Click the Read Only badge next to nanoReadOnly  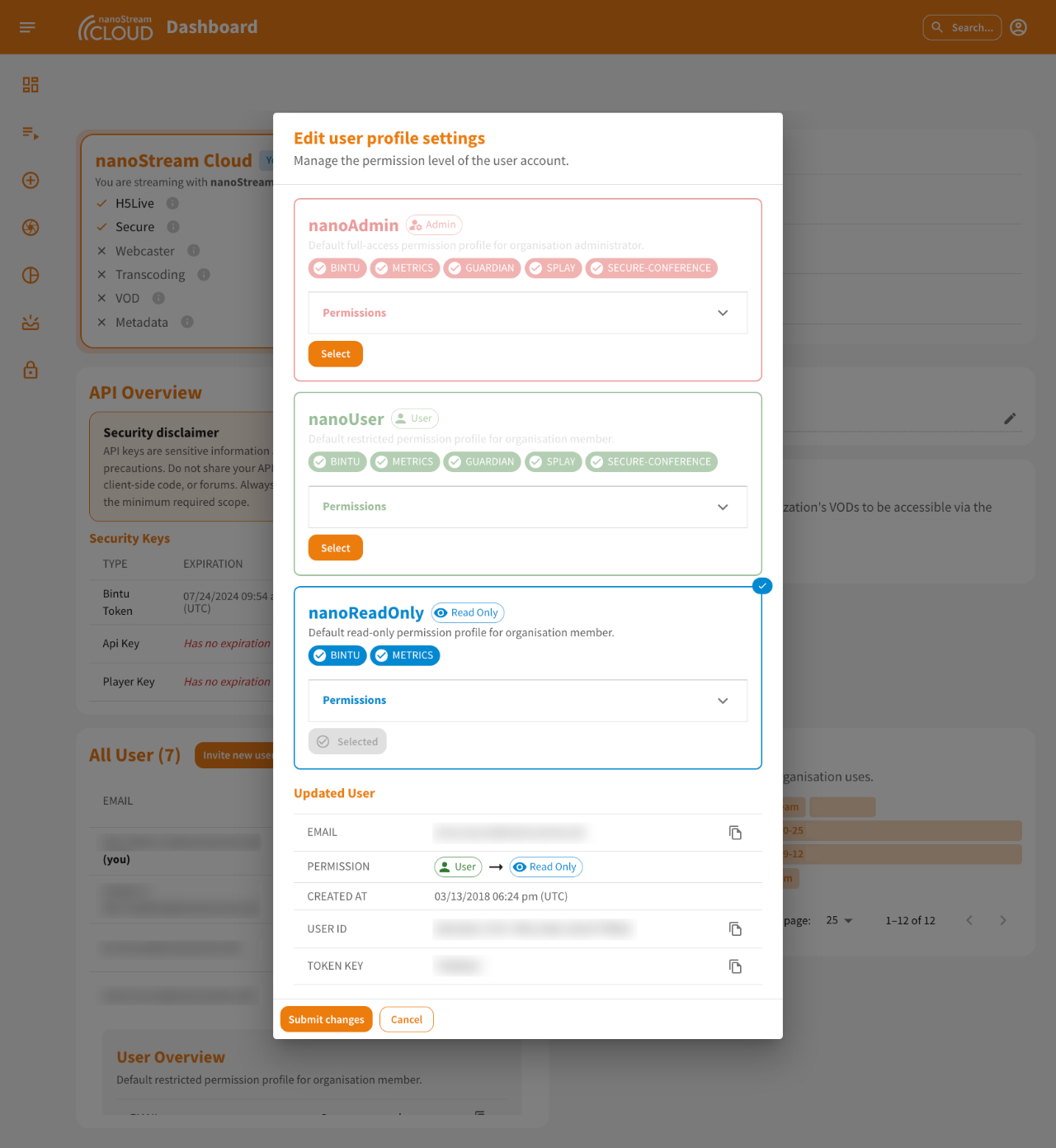point(468,612)
